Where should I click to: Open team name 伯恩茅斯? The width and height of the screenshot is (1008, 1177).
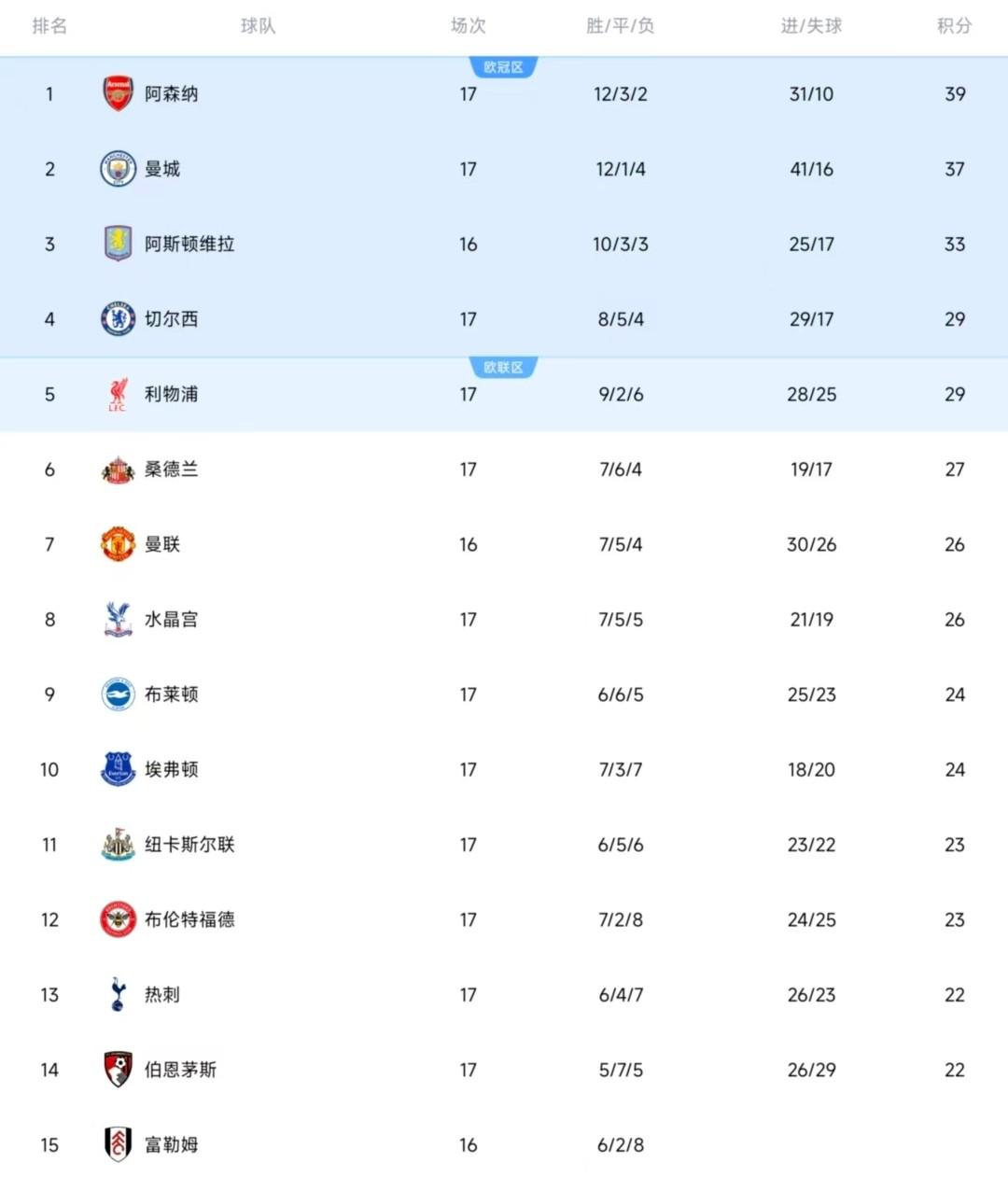tap(180, 1070)
